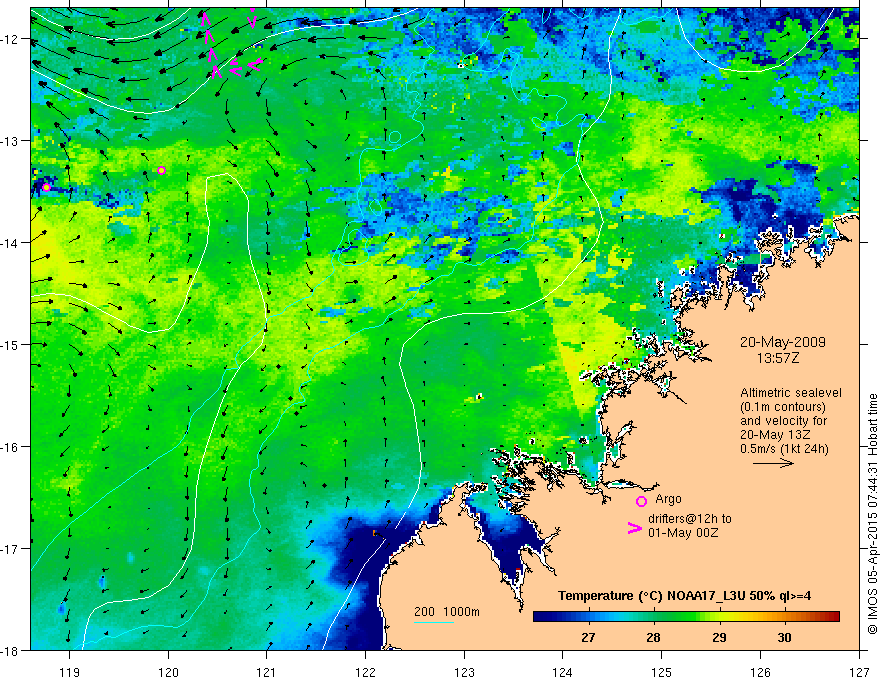Click longitude axis label 127

859,672
